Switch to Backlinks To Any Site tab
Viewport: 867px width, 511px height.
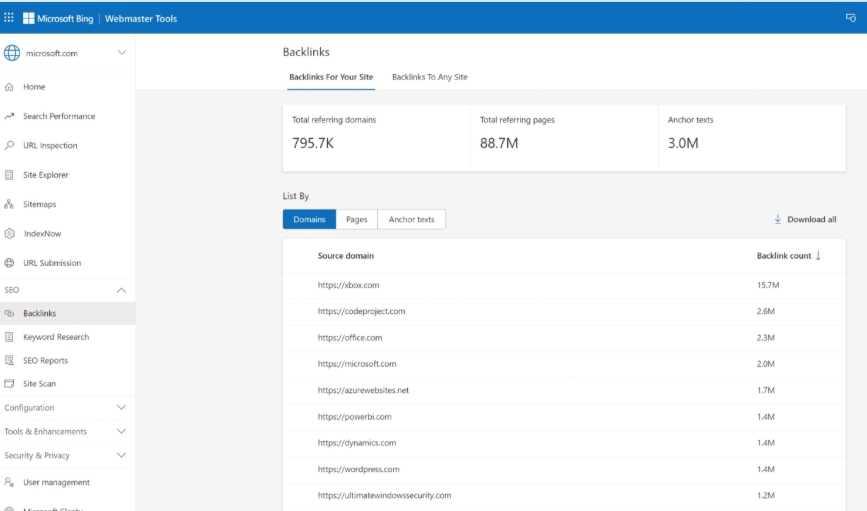coord(430,77)
